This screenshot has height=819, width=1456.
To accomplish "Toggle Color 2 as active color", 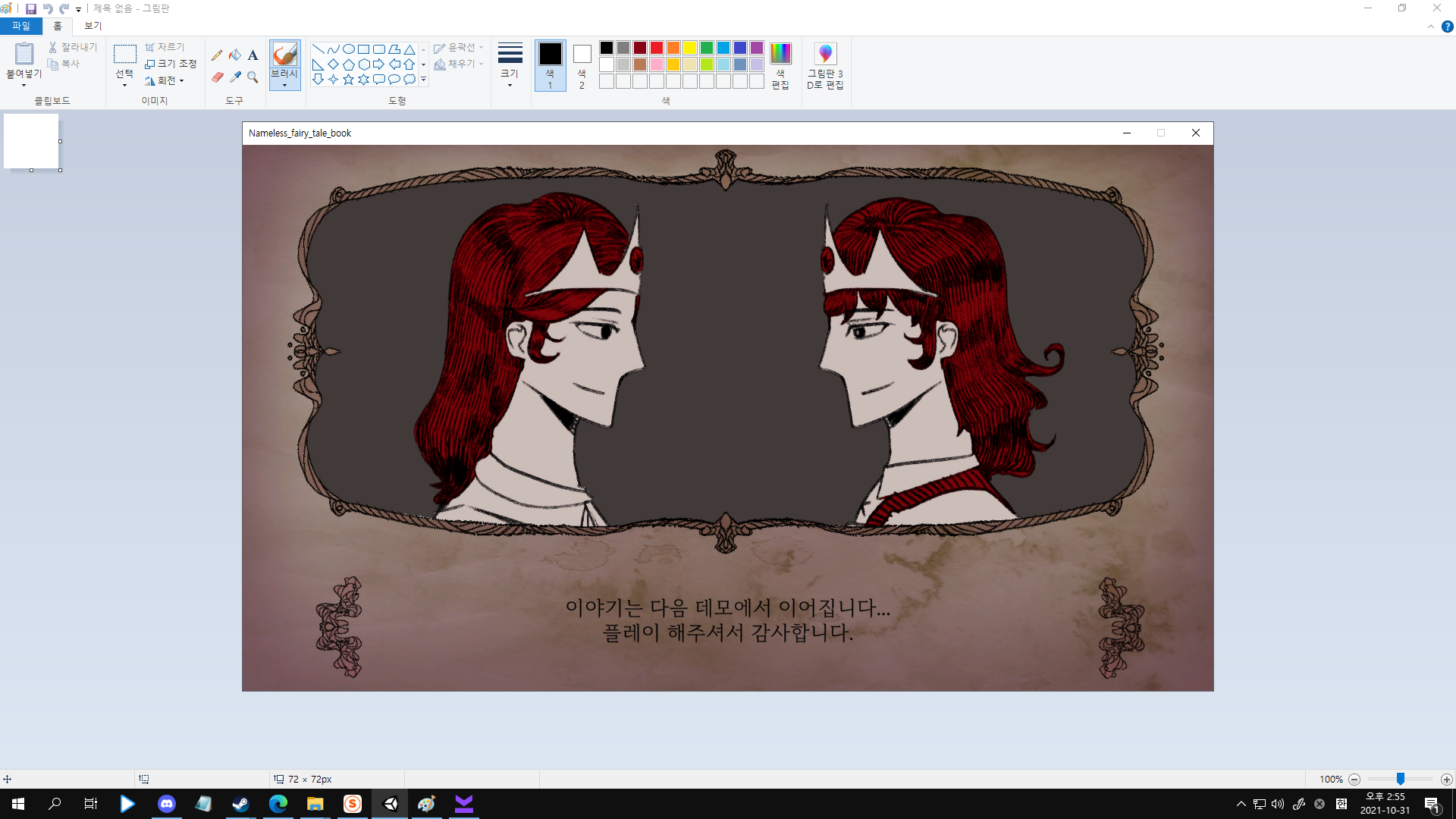I will (582, 65).
